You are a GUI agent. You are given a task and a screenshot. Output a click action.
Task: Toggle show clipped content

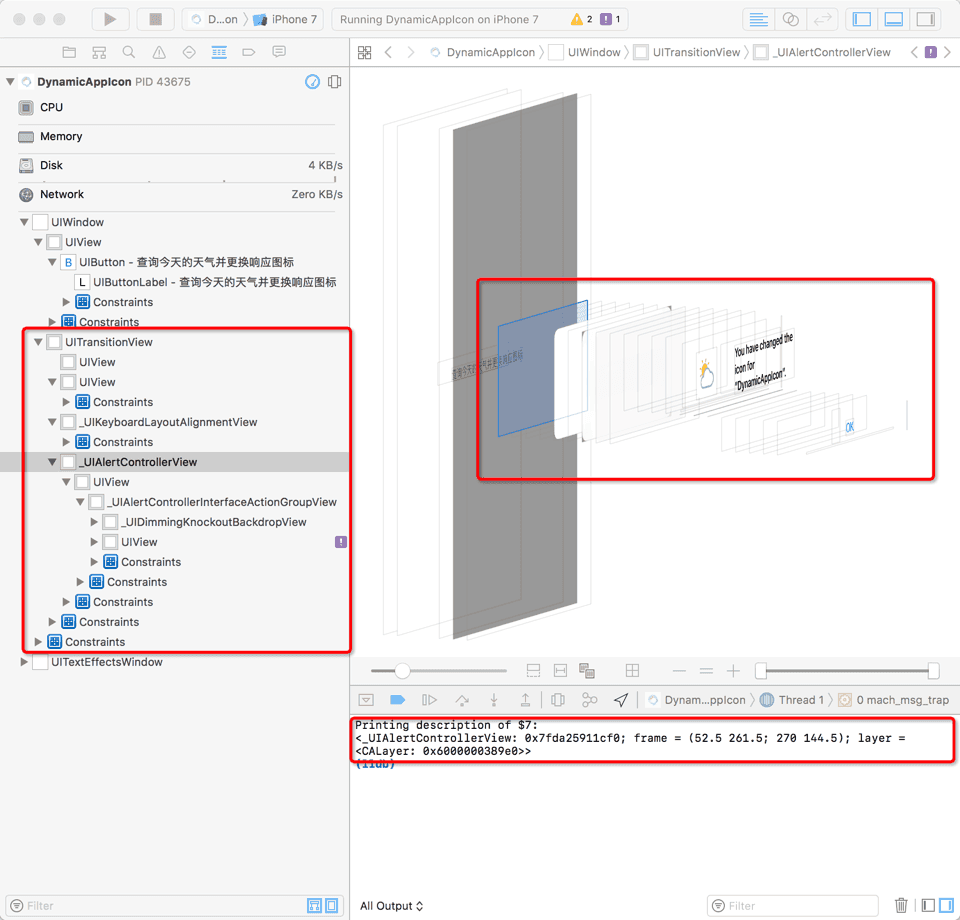(533, 671)
